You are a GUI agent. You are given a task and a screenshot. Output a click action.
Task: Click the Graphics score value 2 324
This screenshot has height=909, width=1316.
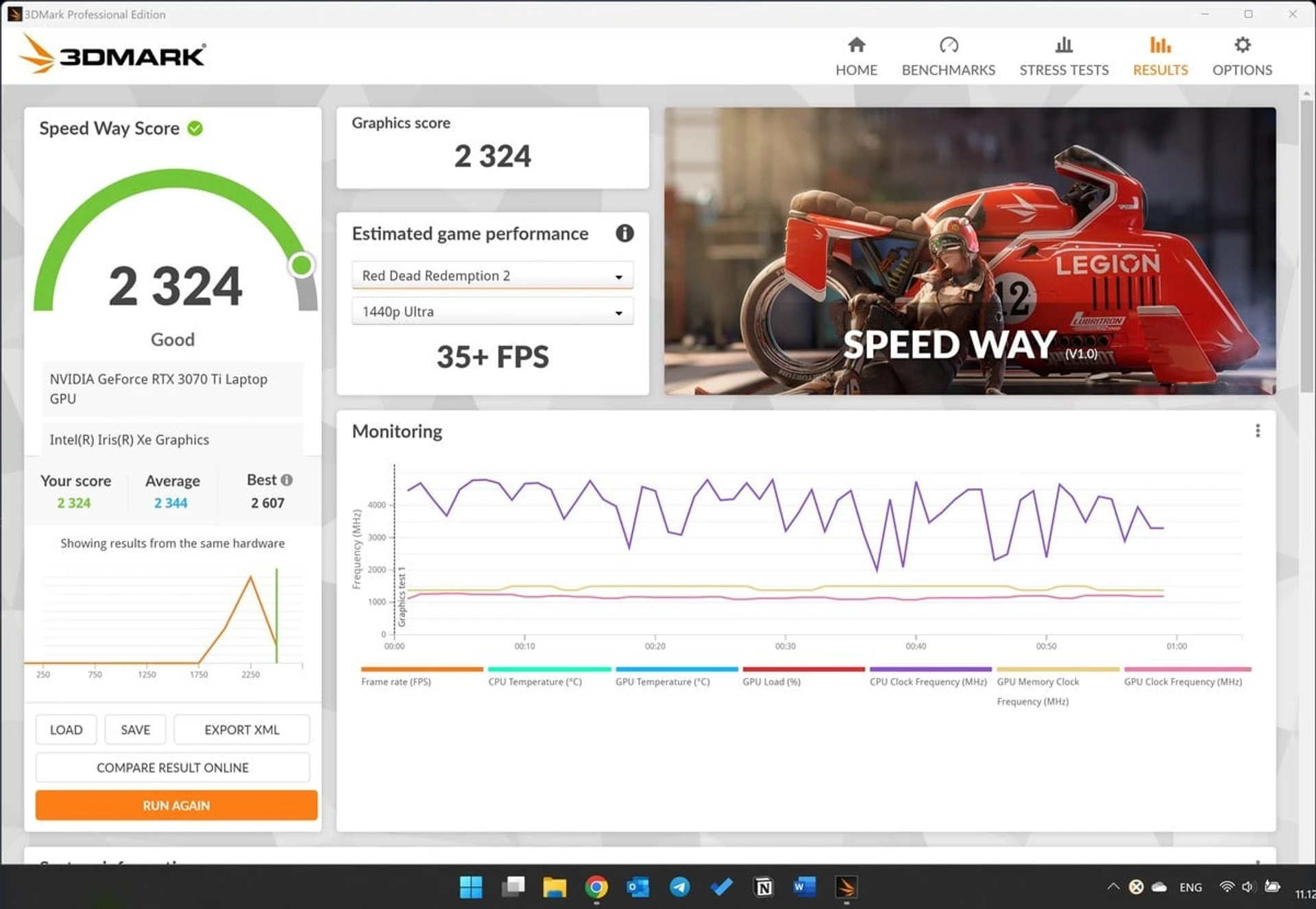[492, 156]
